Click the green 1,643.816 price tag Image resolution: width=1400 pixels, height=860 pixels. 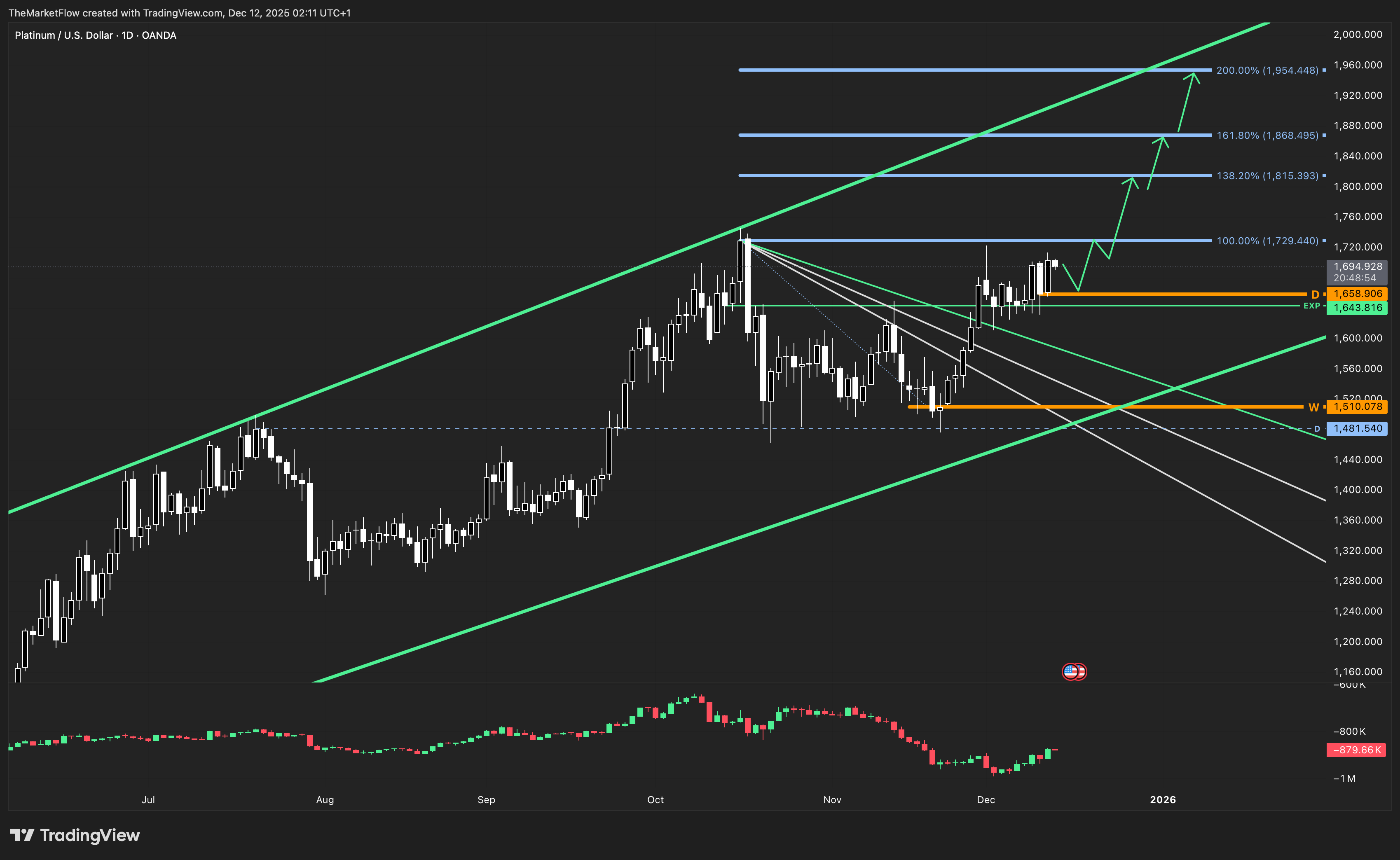1357,308
